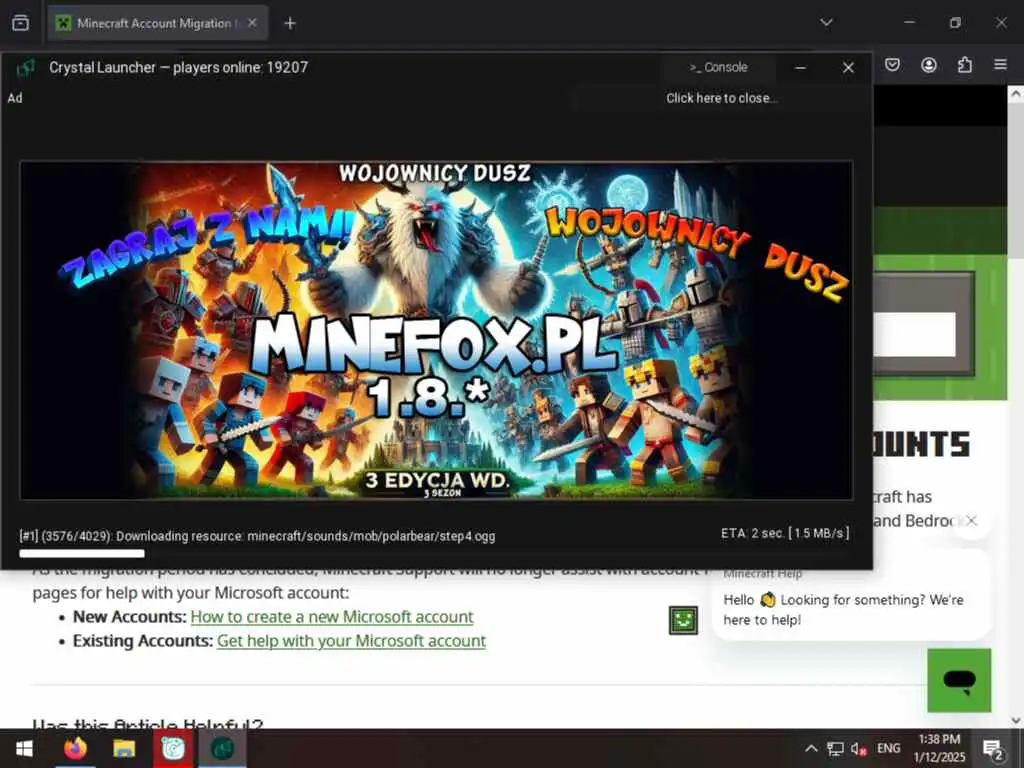Click the Crystal Launcher logo icon

[x=25, y=67]
